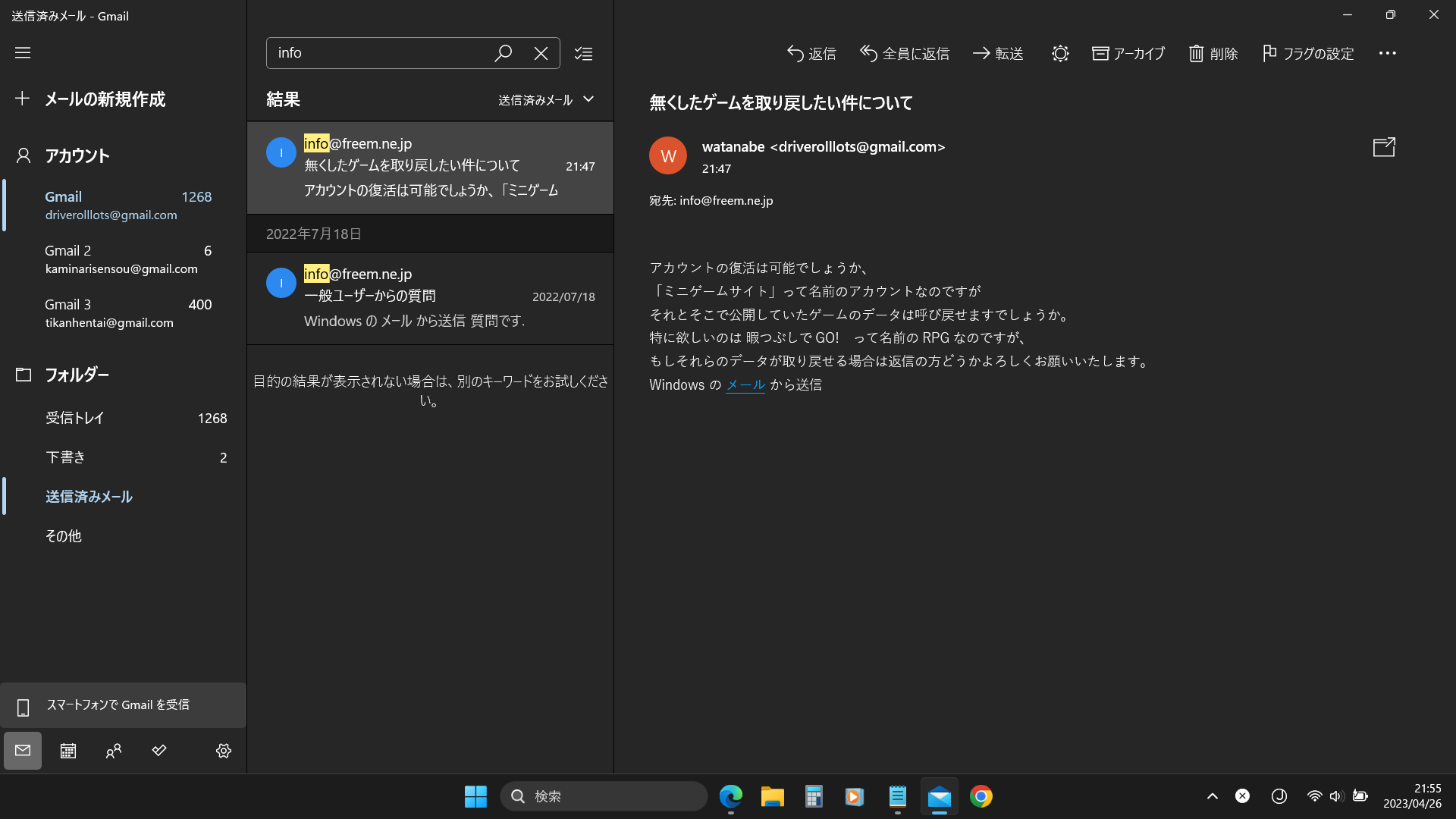This screenshot has width=1456, height=819.
Task: Open message in new window icon
Action: tap(1384, 147)
